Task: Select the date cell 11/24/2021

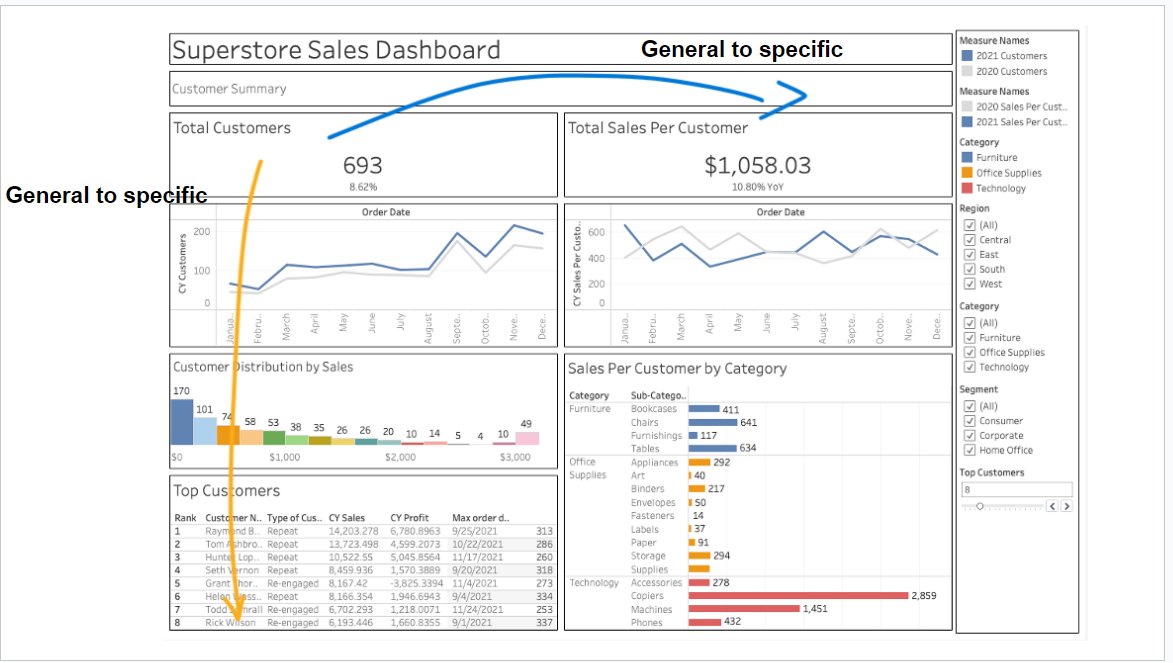Action: pos(477,609)
